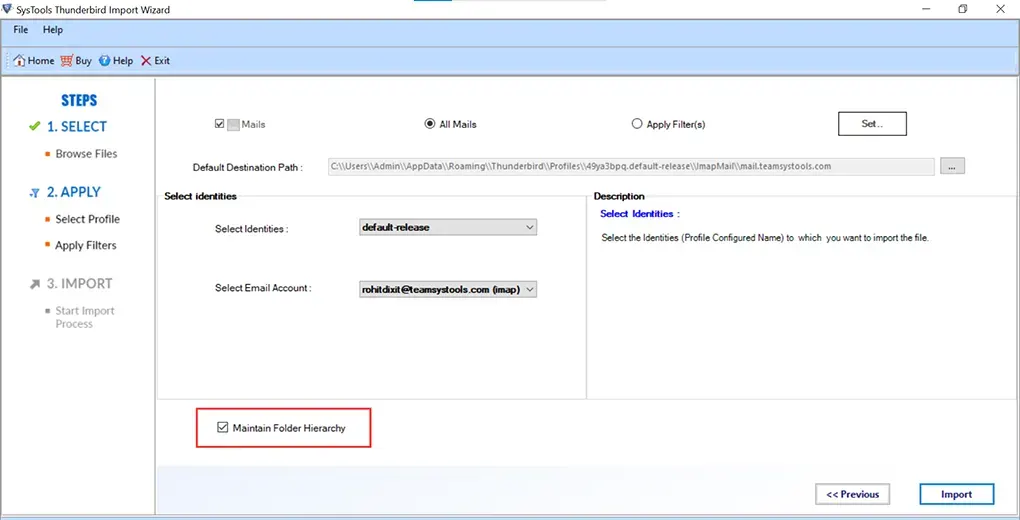Click the 2. APPLY step heading
Screen dimensions: 1020x520
pos(74,192)
